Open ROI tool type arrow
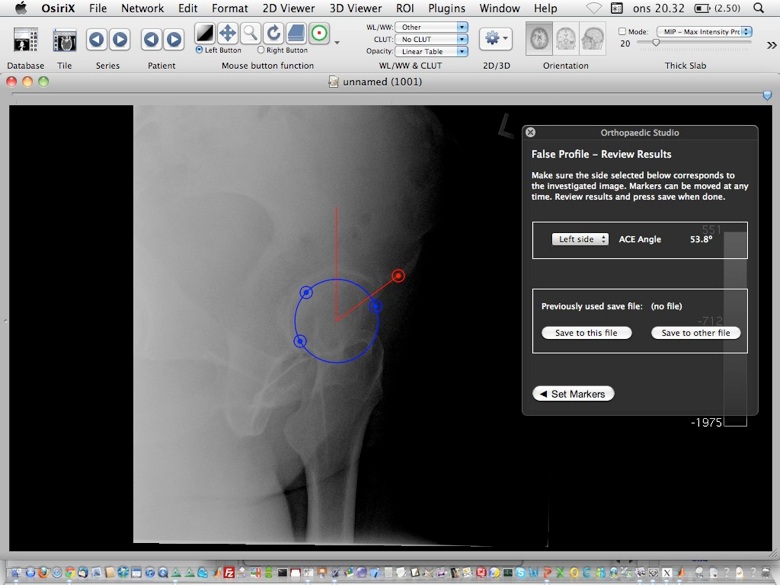The height and width of the screenshot is (585, 780). pos(337,43)
